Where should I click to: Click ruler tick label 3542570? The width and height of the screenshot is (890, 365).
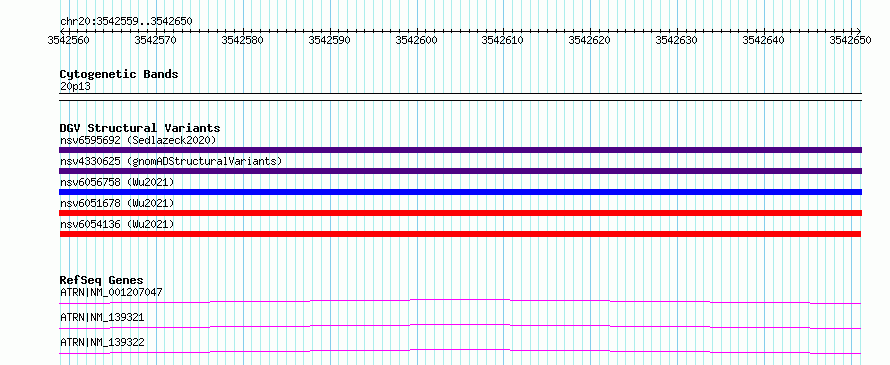point(156,40)
